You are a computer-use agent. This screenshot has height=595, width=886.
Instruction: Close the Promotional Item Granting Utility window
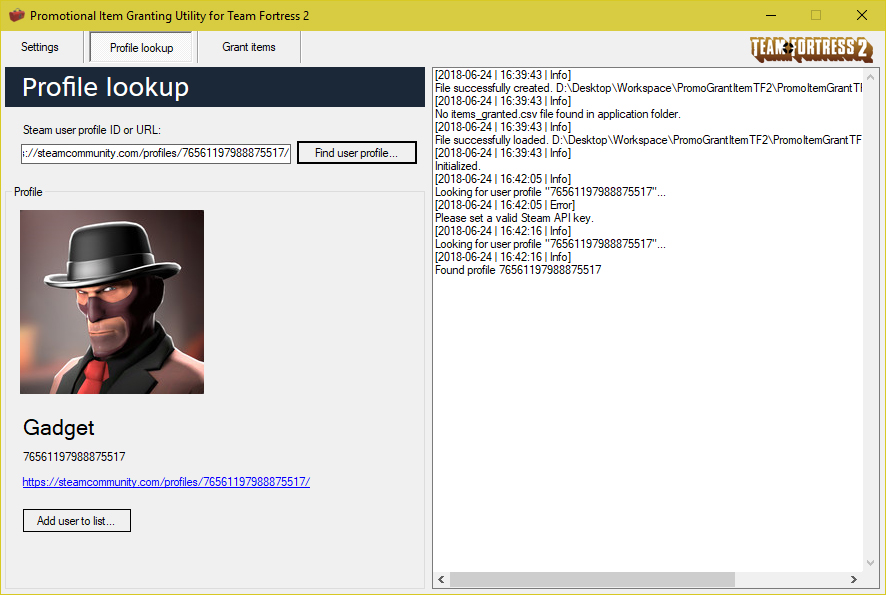click(x=862, y=15)
